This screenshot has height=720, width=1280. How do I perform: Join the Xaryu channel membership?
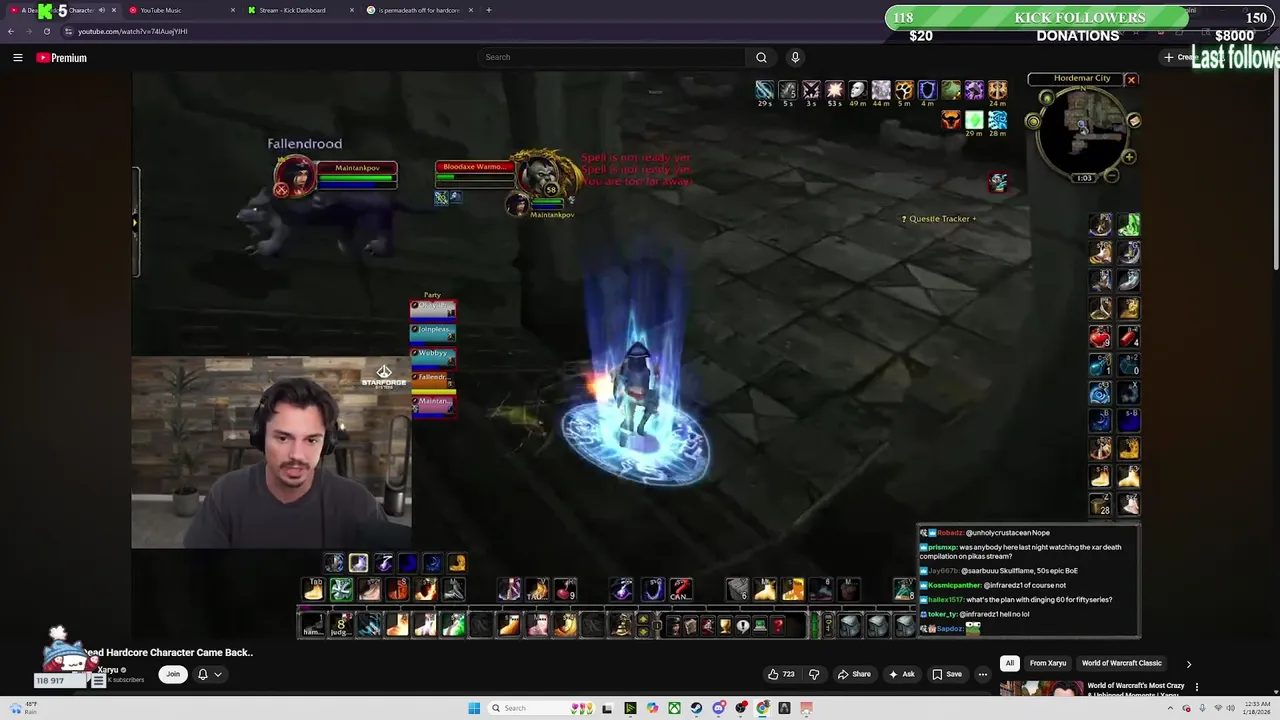pos(173,674)
